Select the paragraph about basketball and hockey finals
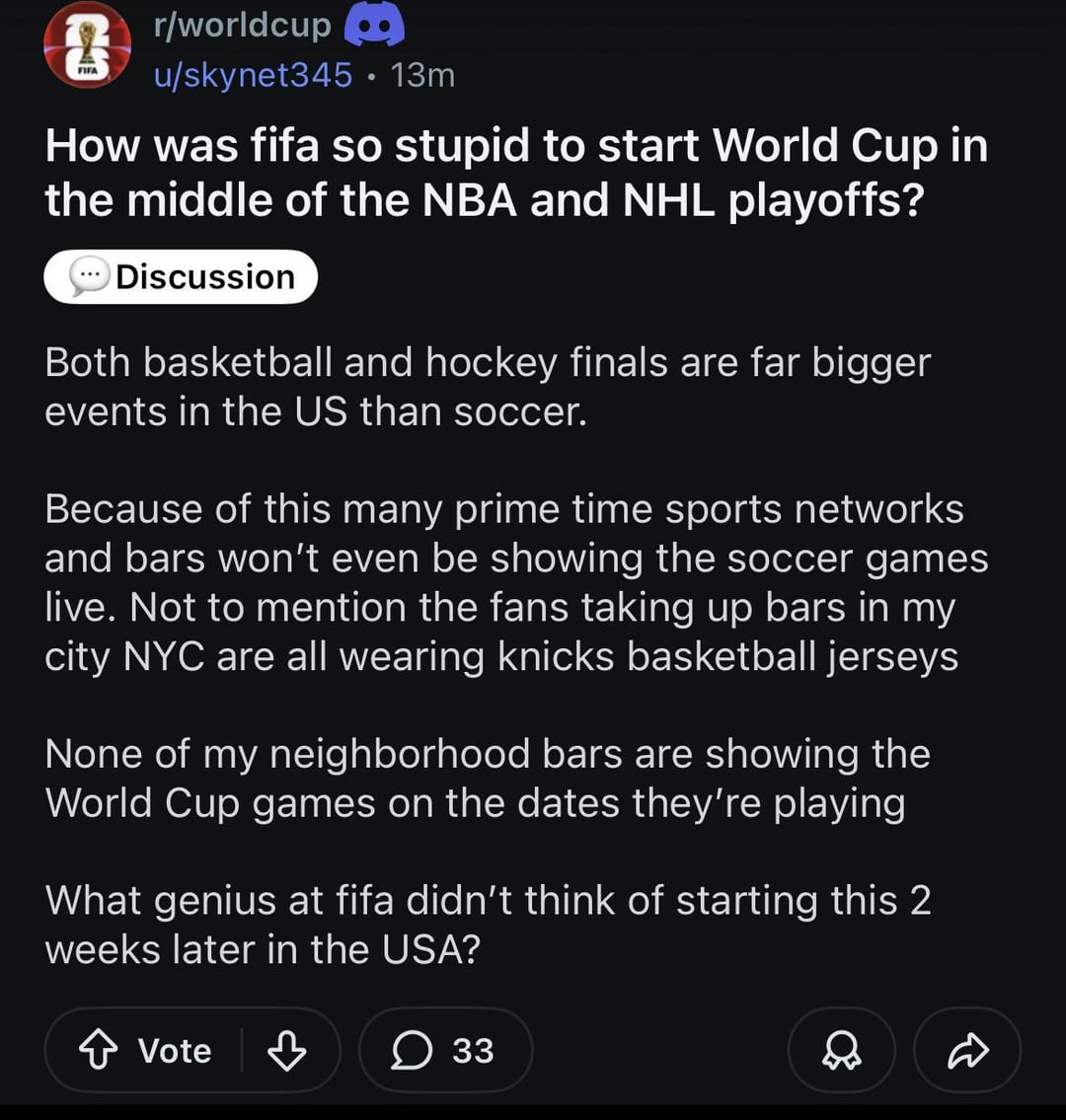This screenshot has height=1120, width=1066. [488, 387]
